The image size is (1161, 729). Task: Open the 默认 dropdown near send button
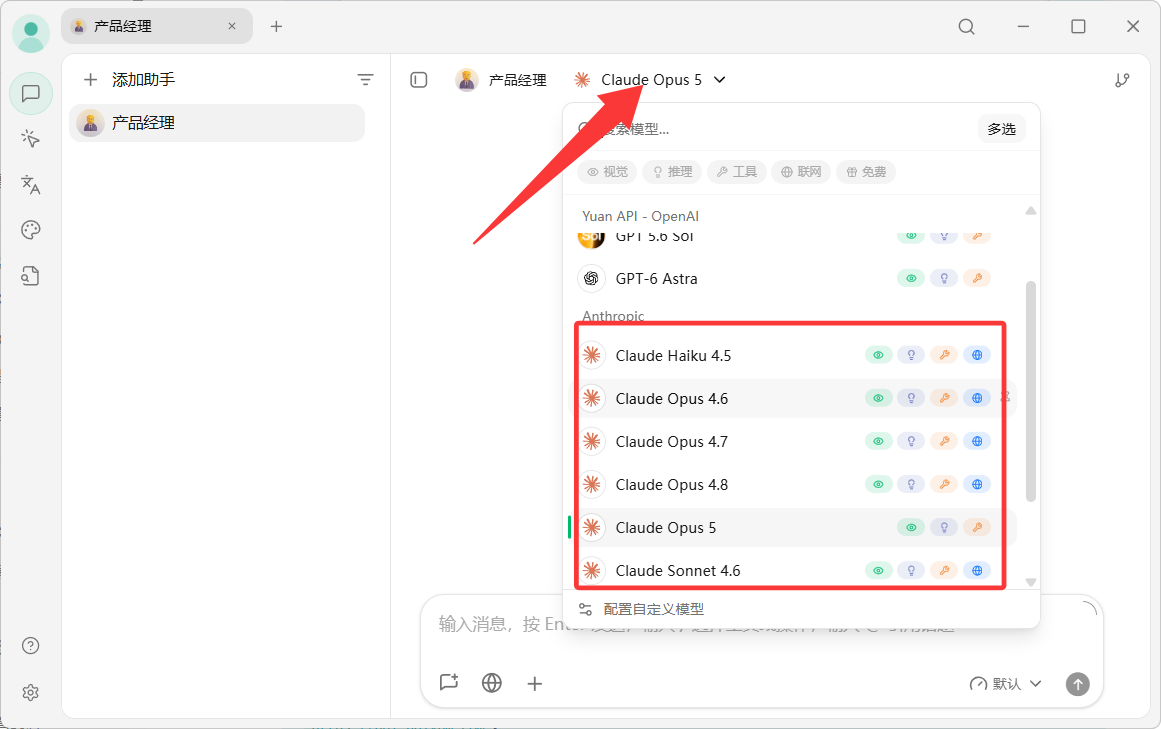(1006, 684)
